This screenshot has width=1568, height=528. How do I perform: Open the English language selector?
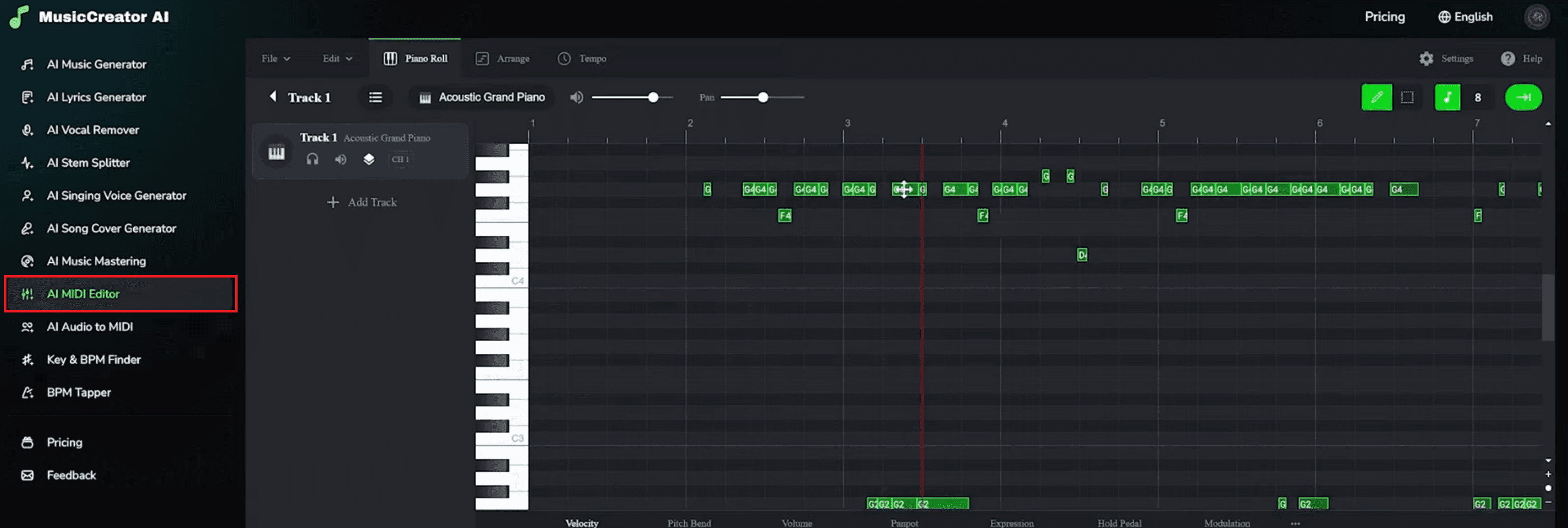pyautogui.click(x=1465, y=16)
